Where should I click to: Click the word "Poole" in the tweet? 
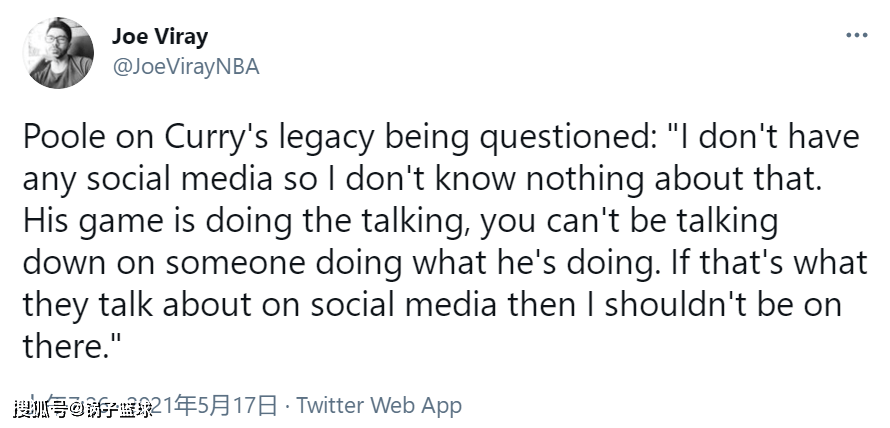pyautogui.click(x=61, y=136)
